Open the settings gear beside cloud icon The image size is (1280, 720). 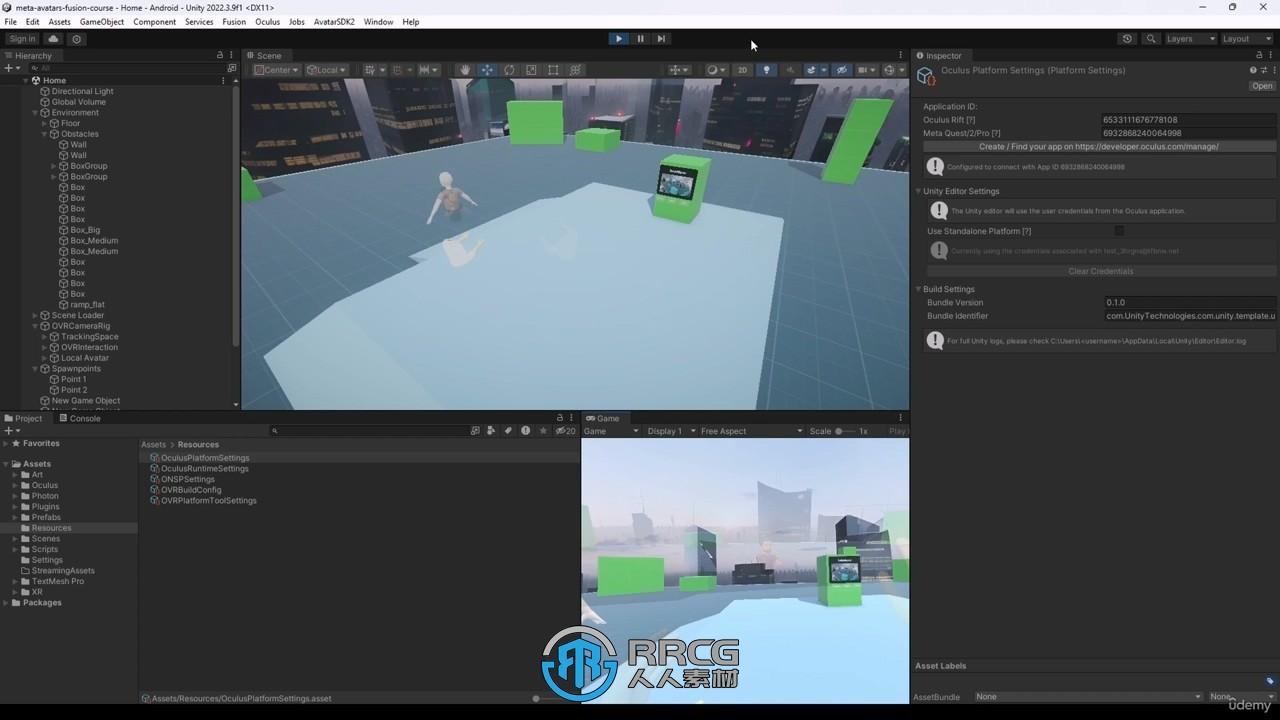[x=77, y=39]
